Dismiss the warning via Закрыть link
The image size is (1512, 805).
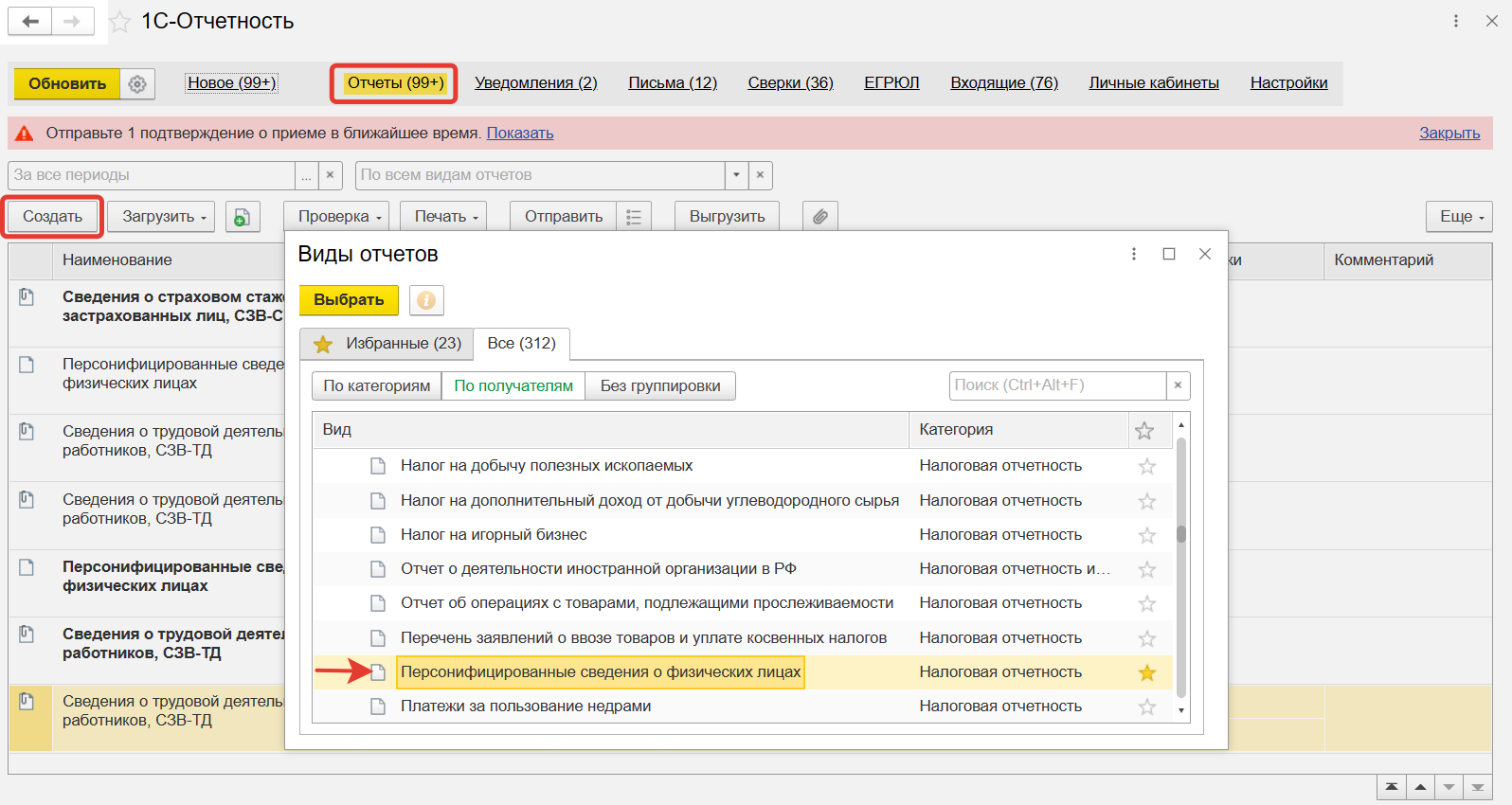click(x=1449, y=134)
